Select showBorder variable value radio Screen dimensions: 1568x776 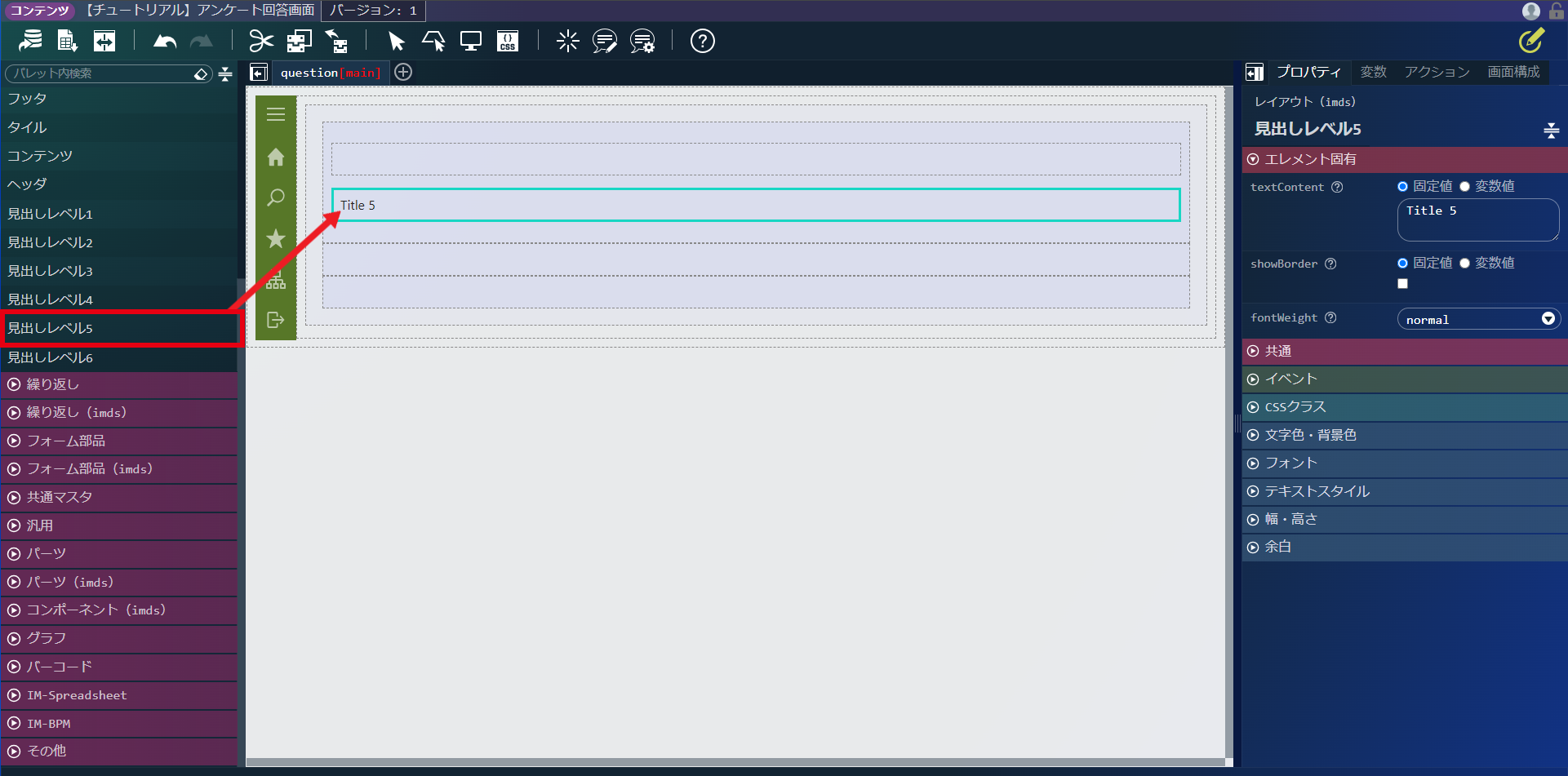1464,264
